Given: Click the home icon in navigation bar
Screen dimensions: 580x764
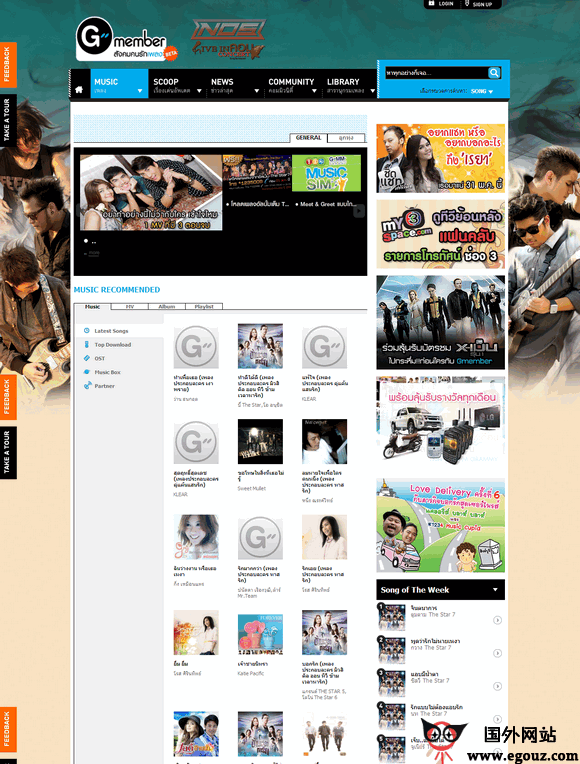Looking at the screenshot, I should (x=79, y=90).
